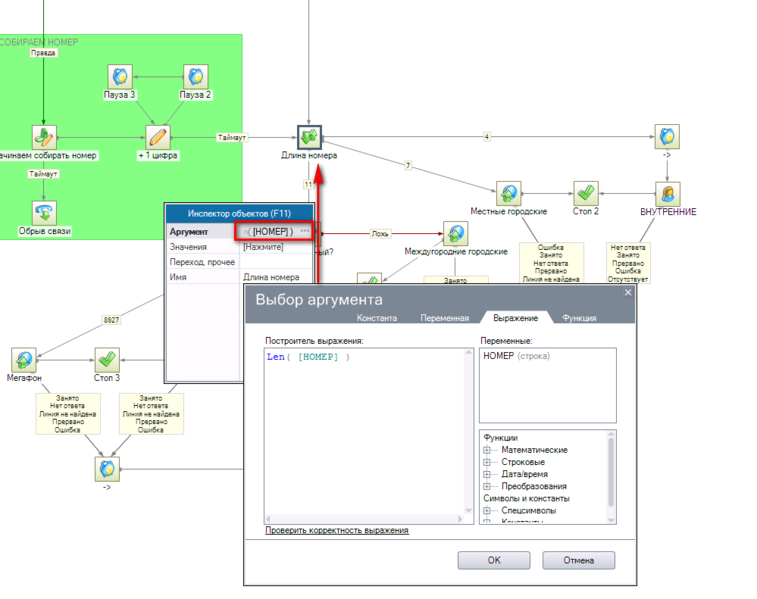Select the Длина номера switch node
The image size is (757, 599).
pyautogui.click(x=309, y=138)
